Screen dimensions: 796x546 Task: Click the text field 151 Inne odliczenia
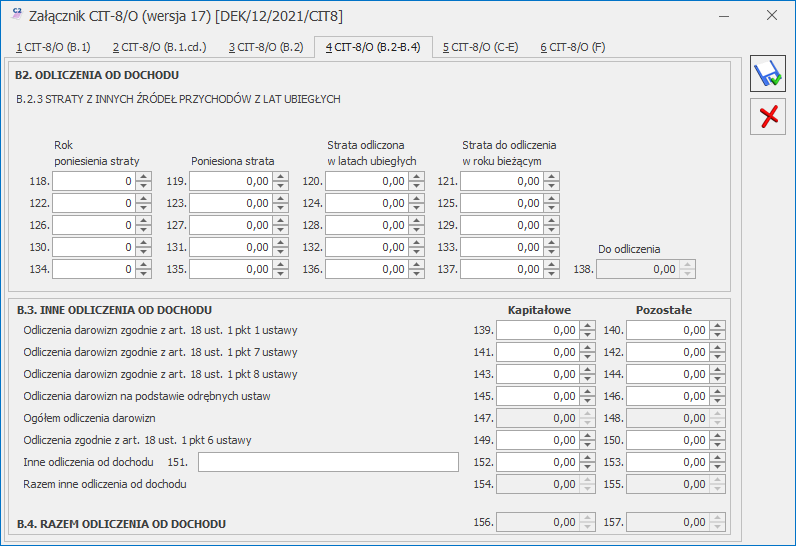click(328, 462)
